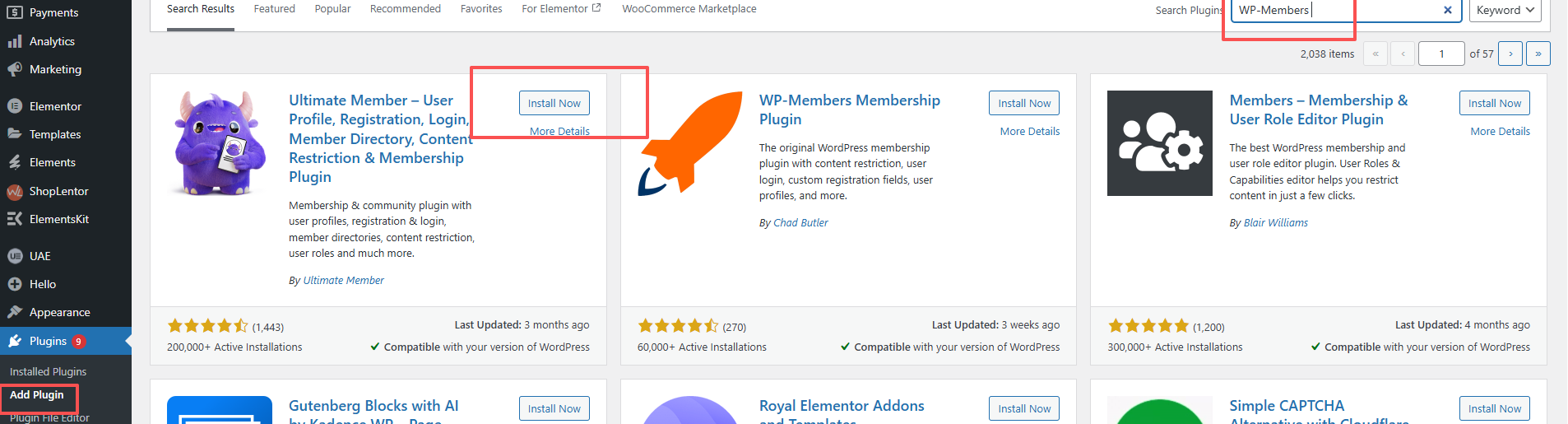
Task: Click author link Blair Williams
Action: click(1276, 223)
